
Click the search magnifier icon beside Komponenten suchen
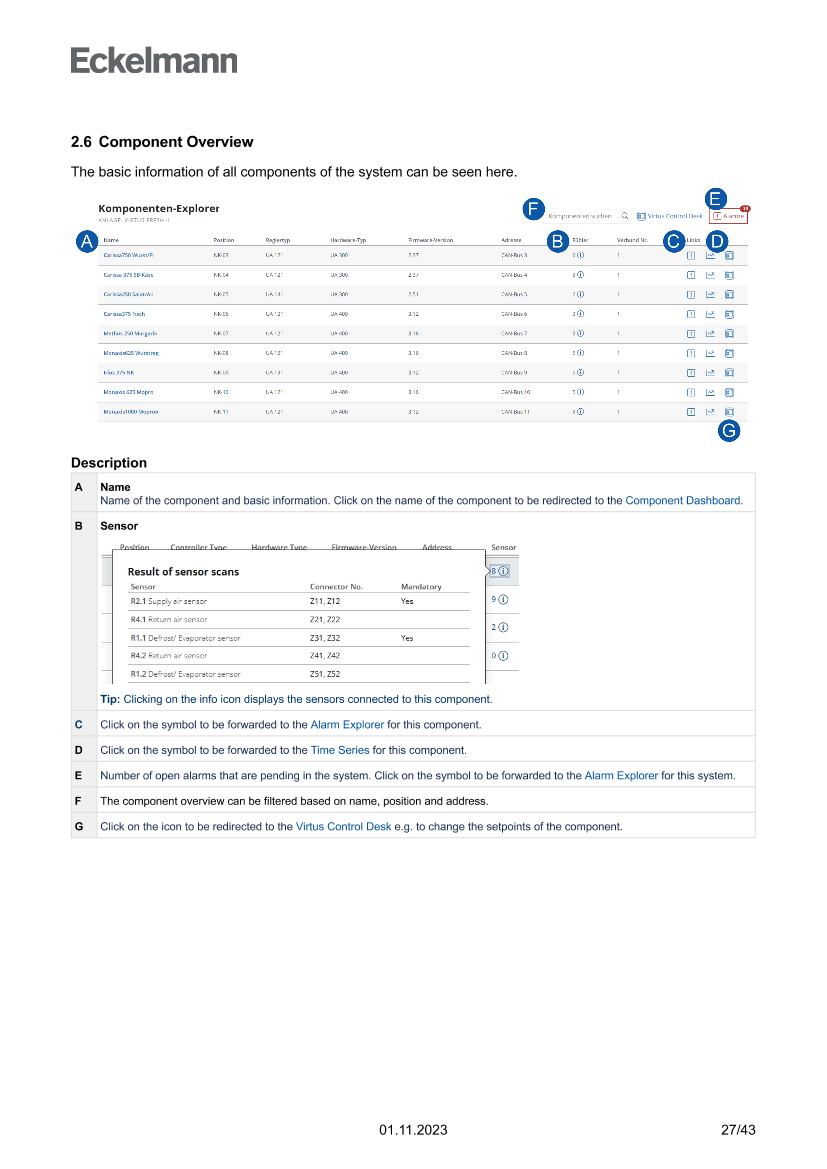(x=625, y=215)
